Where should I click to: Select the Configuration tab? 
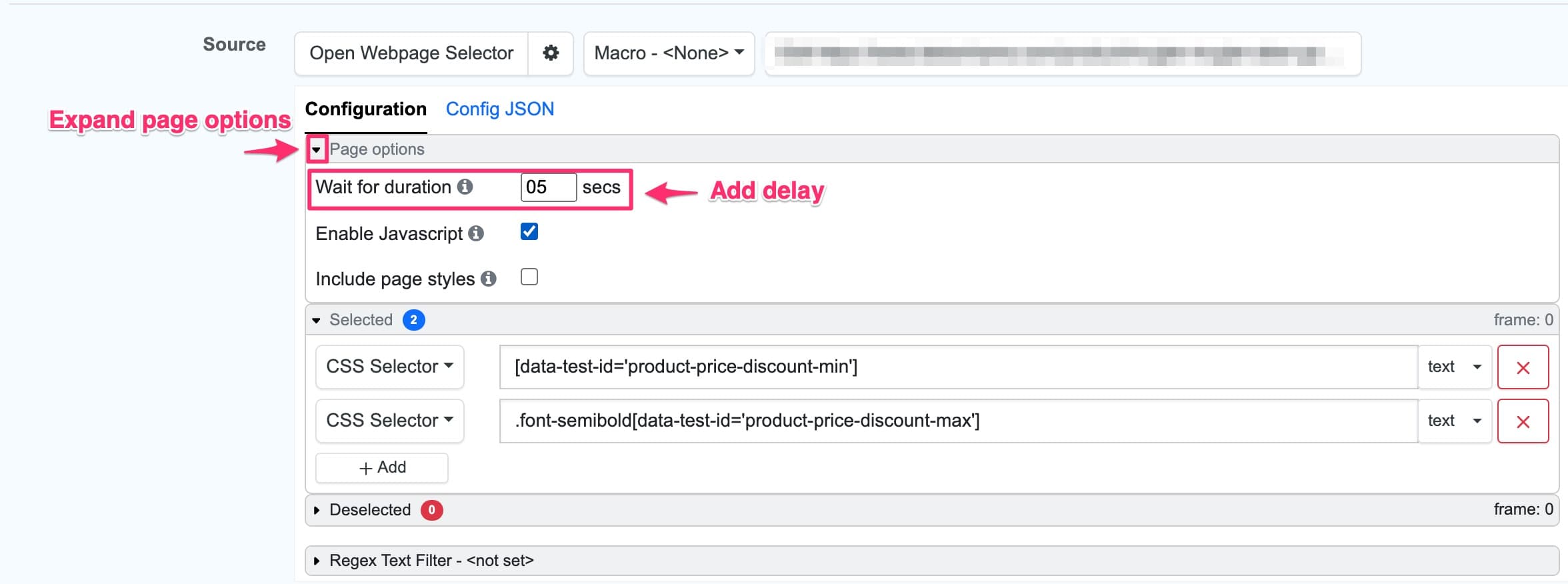coord(365,109)
